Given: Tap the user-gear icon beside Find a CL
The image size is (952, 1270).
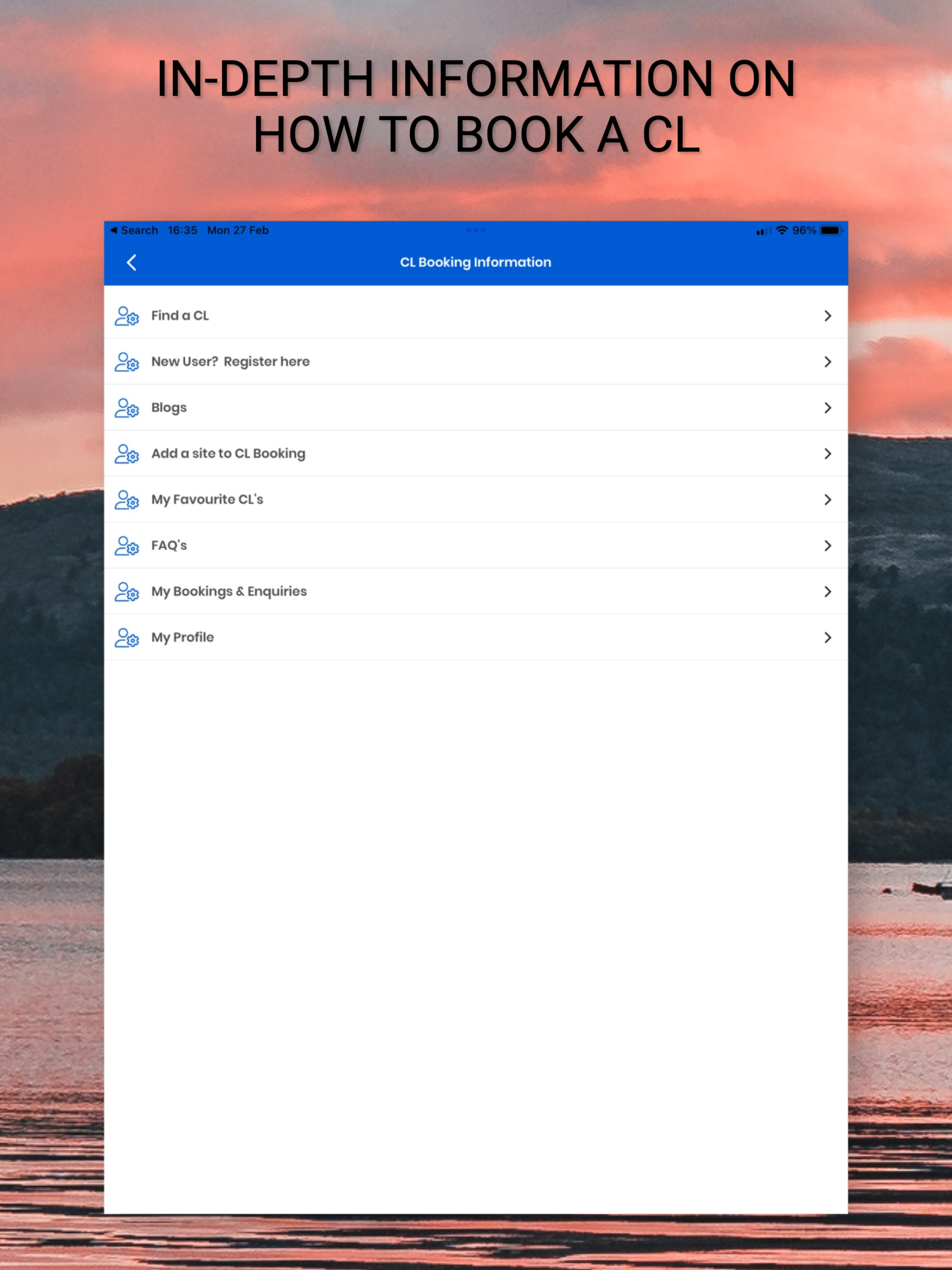Looking at the screenshot, I should point(127,316).
